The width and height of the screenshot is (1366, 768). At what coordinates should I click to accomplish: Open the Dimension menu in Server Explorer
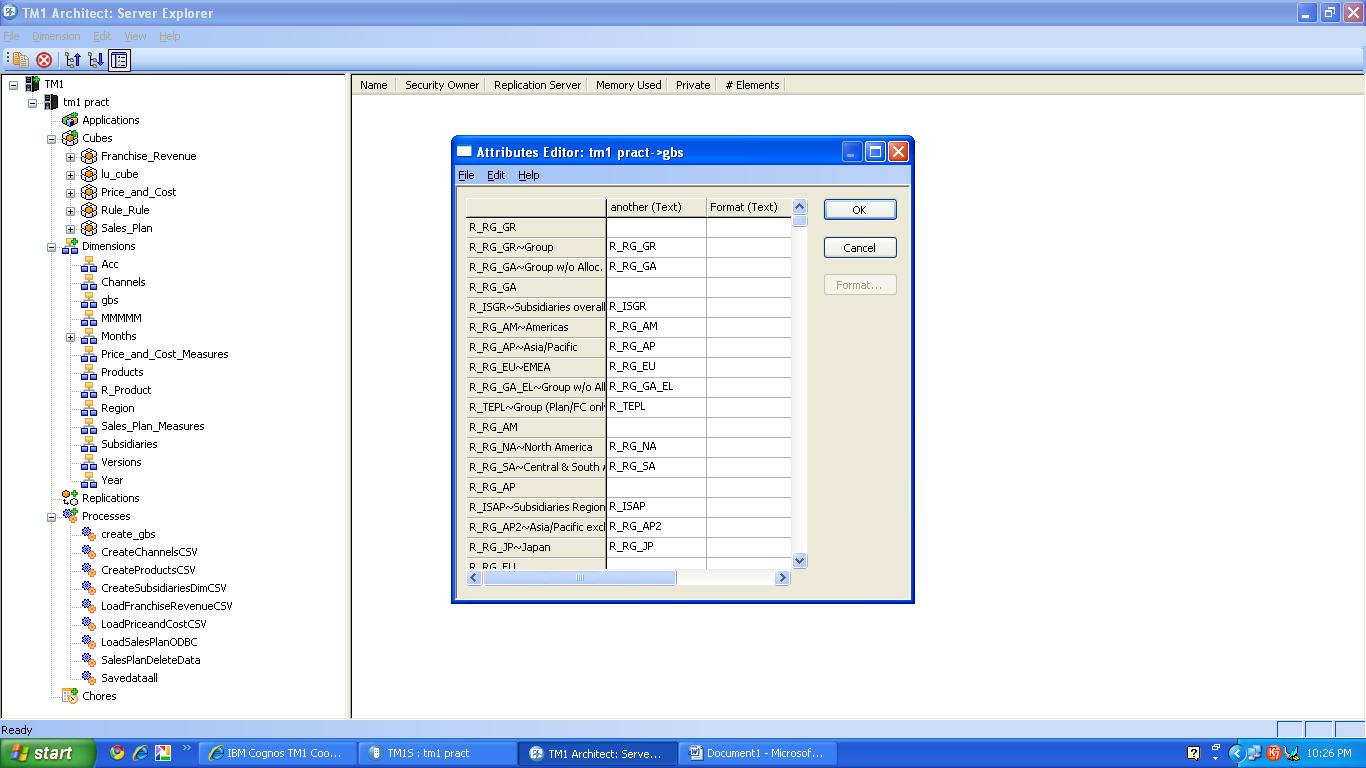(x=56, y=36)
